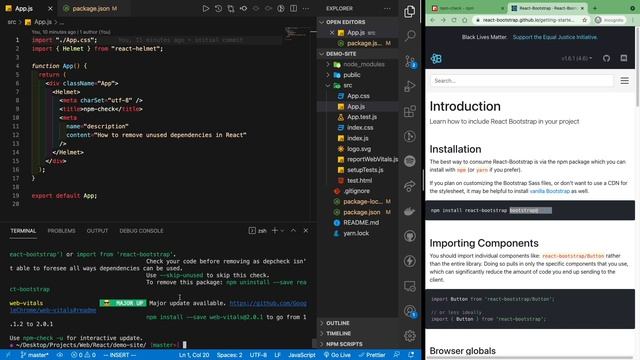The width and height of the screenshot is (640, 360).
Task: Open a new browser tab with plus icon
Action: pyautogui.click(x=595, y=8)
